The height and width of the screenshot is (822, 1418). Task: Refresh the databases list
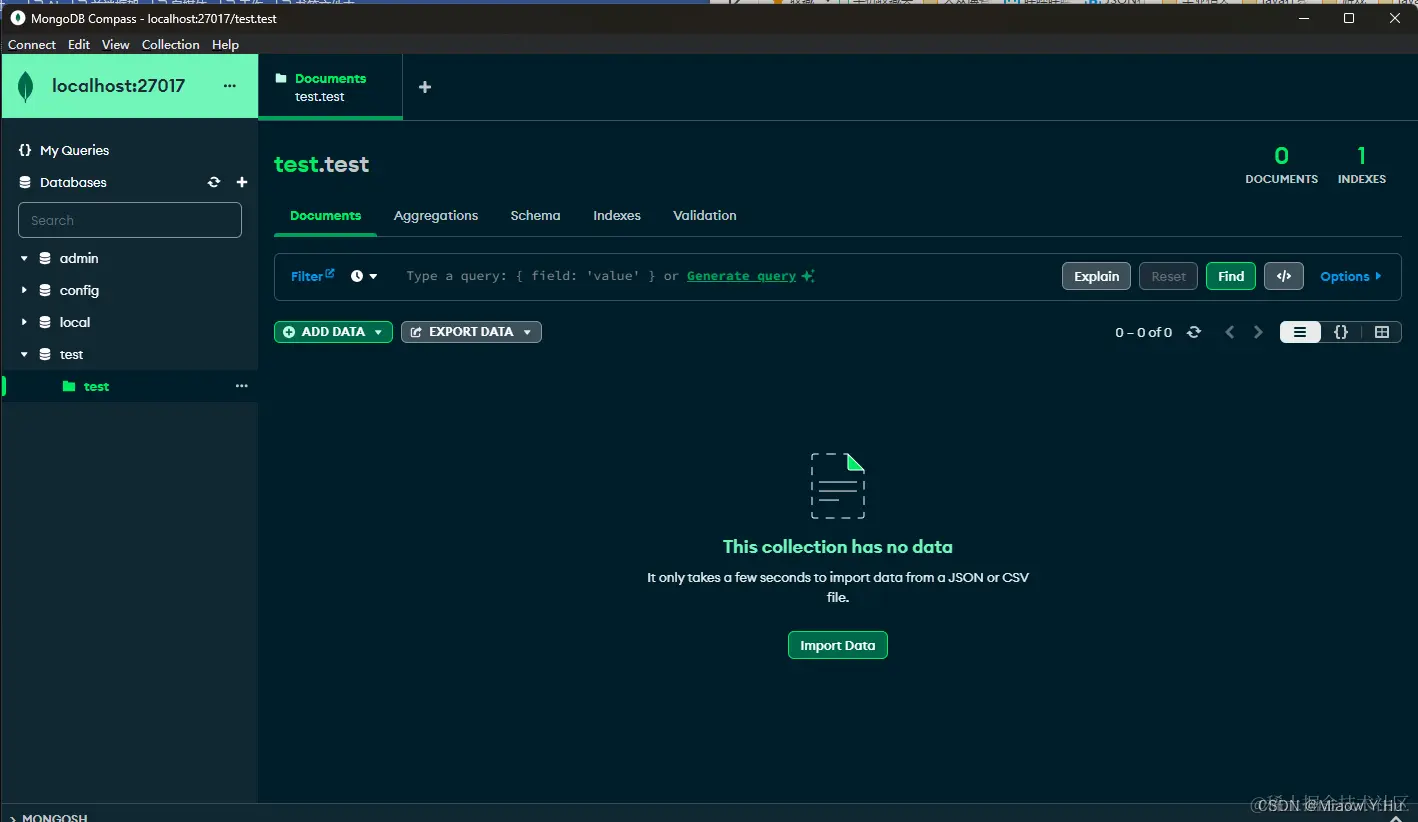[213, 182]
